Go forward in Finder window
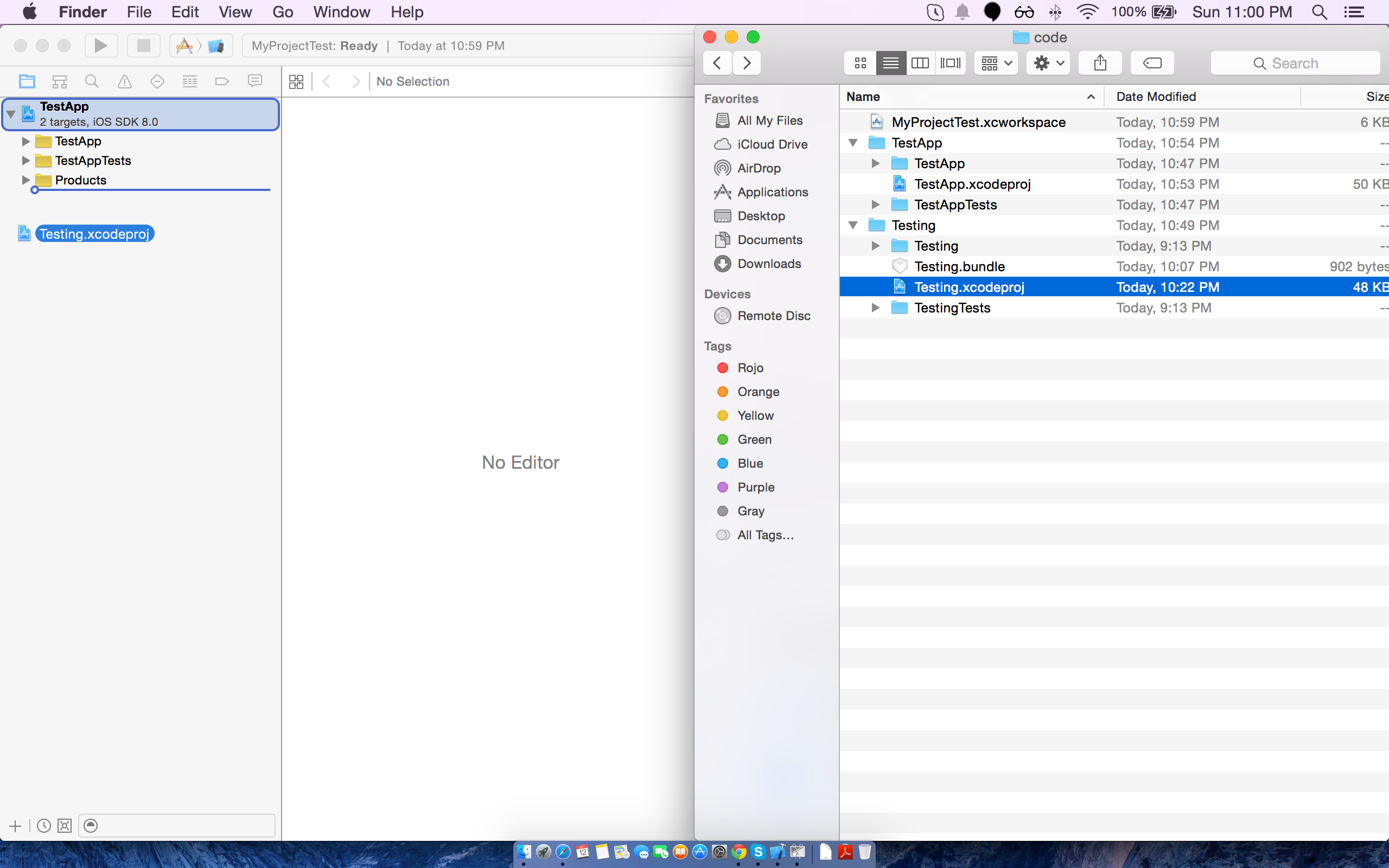1389x868 pixels. click(x=747, y=63)
